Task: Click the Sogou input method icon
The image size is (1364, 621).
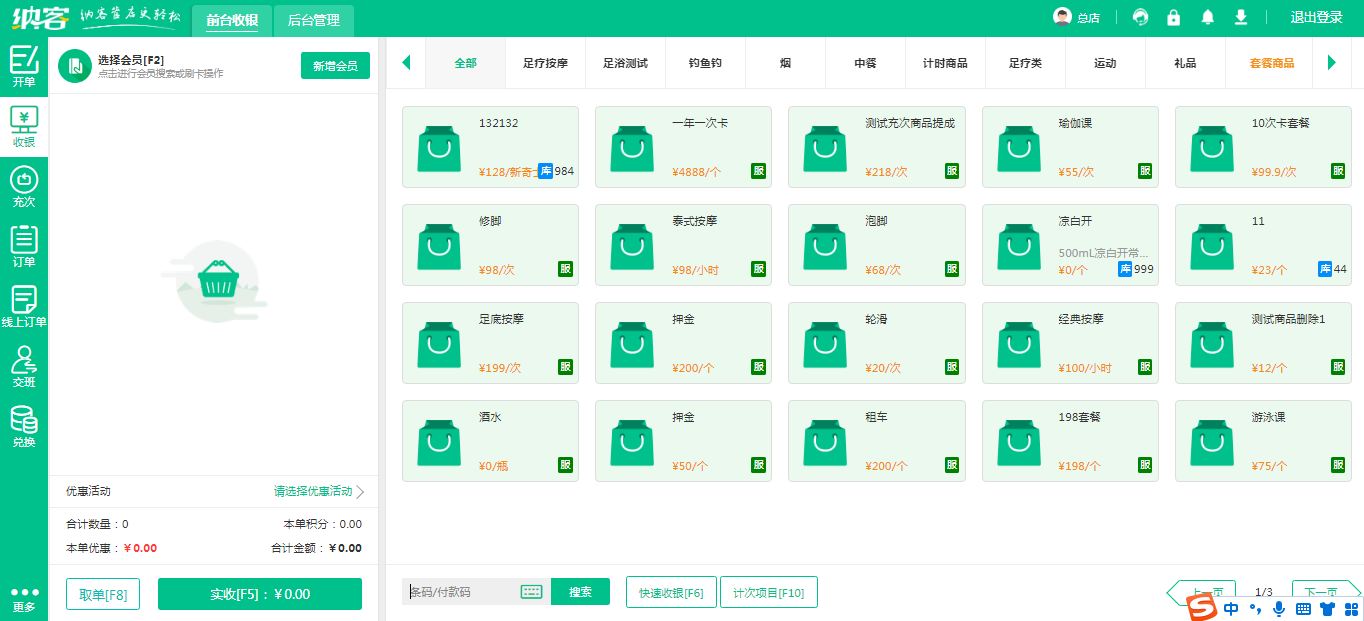Action: pyautogui.click(x=1201, y=607)
